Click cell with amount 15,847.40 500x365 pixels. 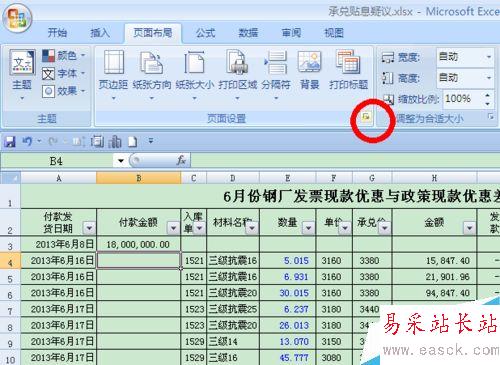[x=434, y=261]
